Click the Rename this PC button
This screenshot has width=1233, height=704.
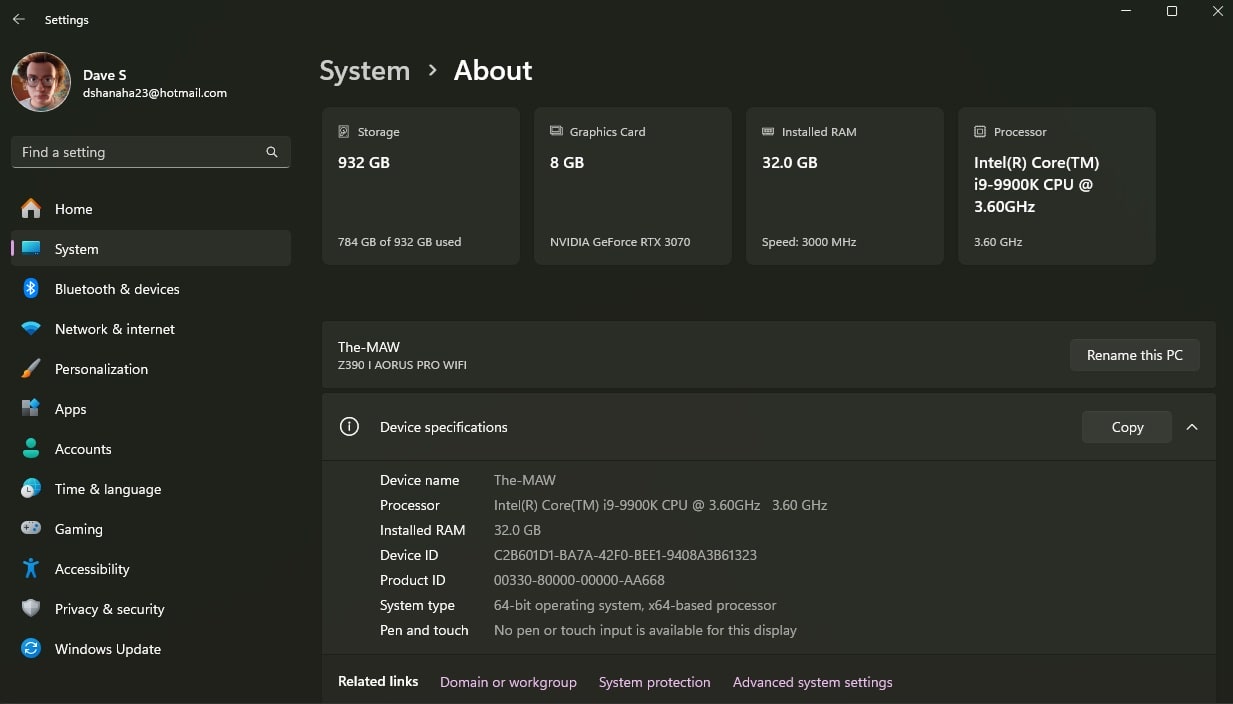pyautogui.click(x=1134, y=355)
